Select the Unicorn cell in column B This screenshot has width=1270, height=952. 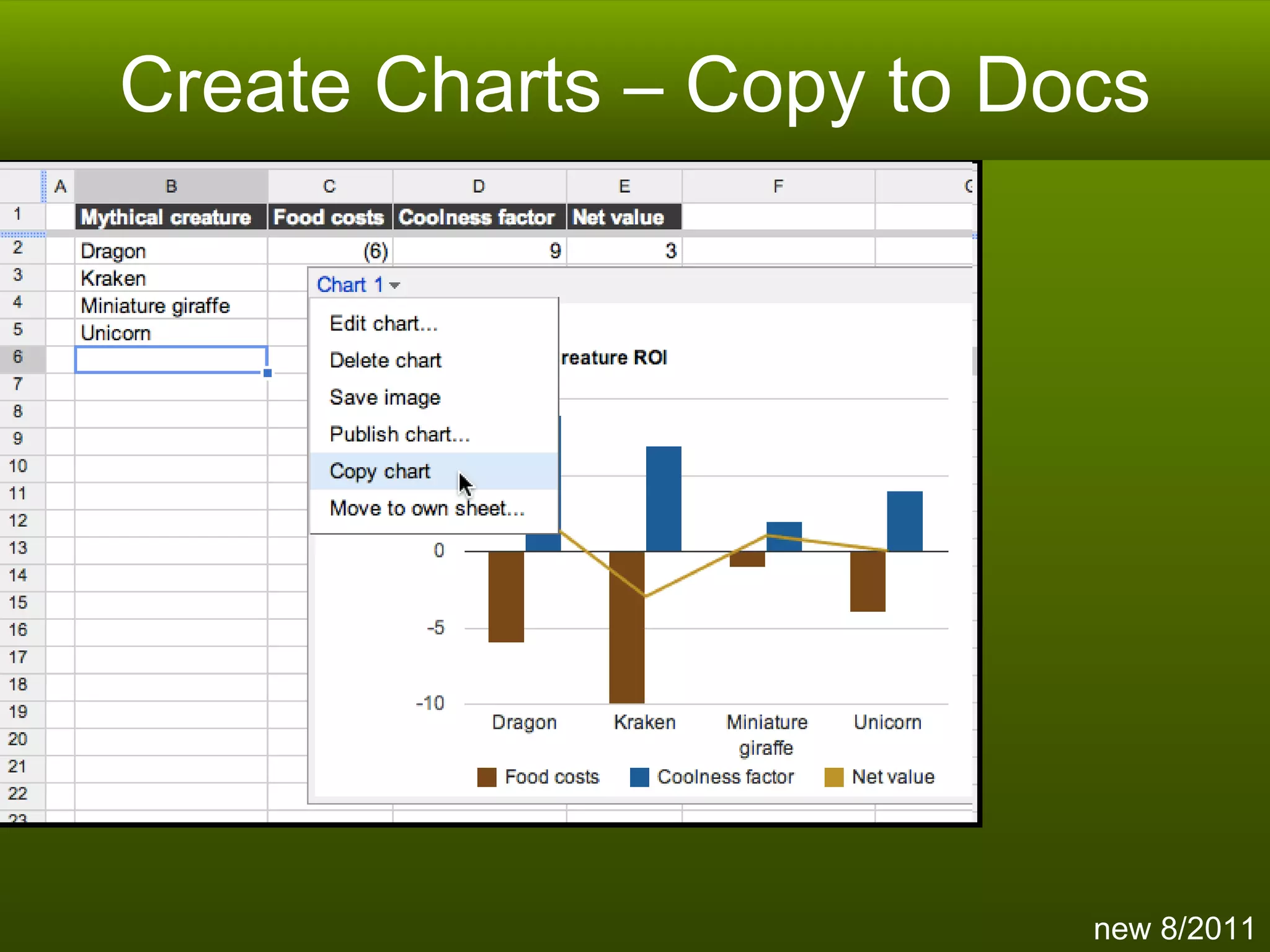tap(171, 333)
